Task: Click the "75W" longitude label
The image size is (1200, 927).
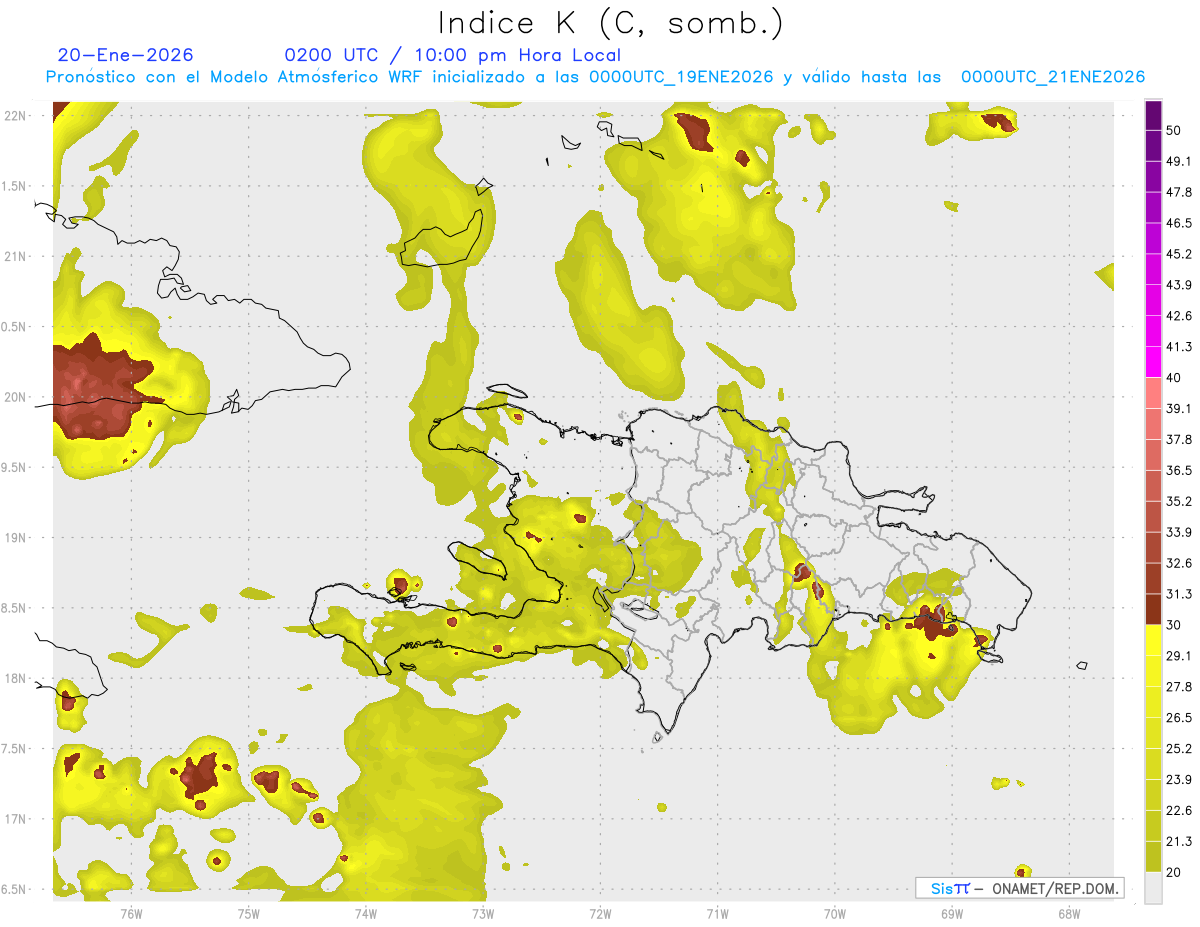Action: pyautogui.click(x=248, y=913)
